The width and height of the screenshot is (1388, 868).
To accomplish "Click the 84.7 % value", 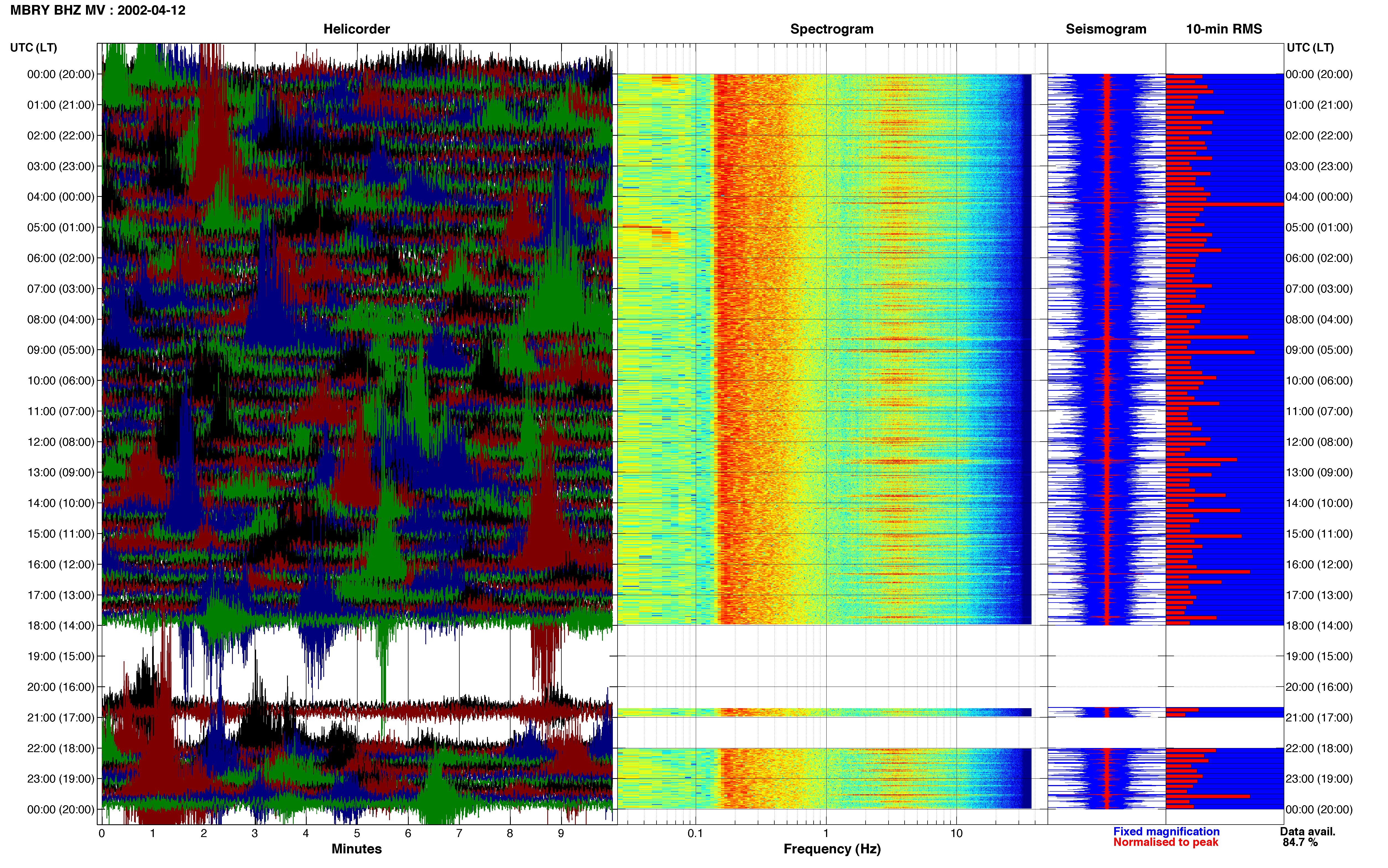I will [1300, 842].
